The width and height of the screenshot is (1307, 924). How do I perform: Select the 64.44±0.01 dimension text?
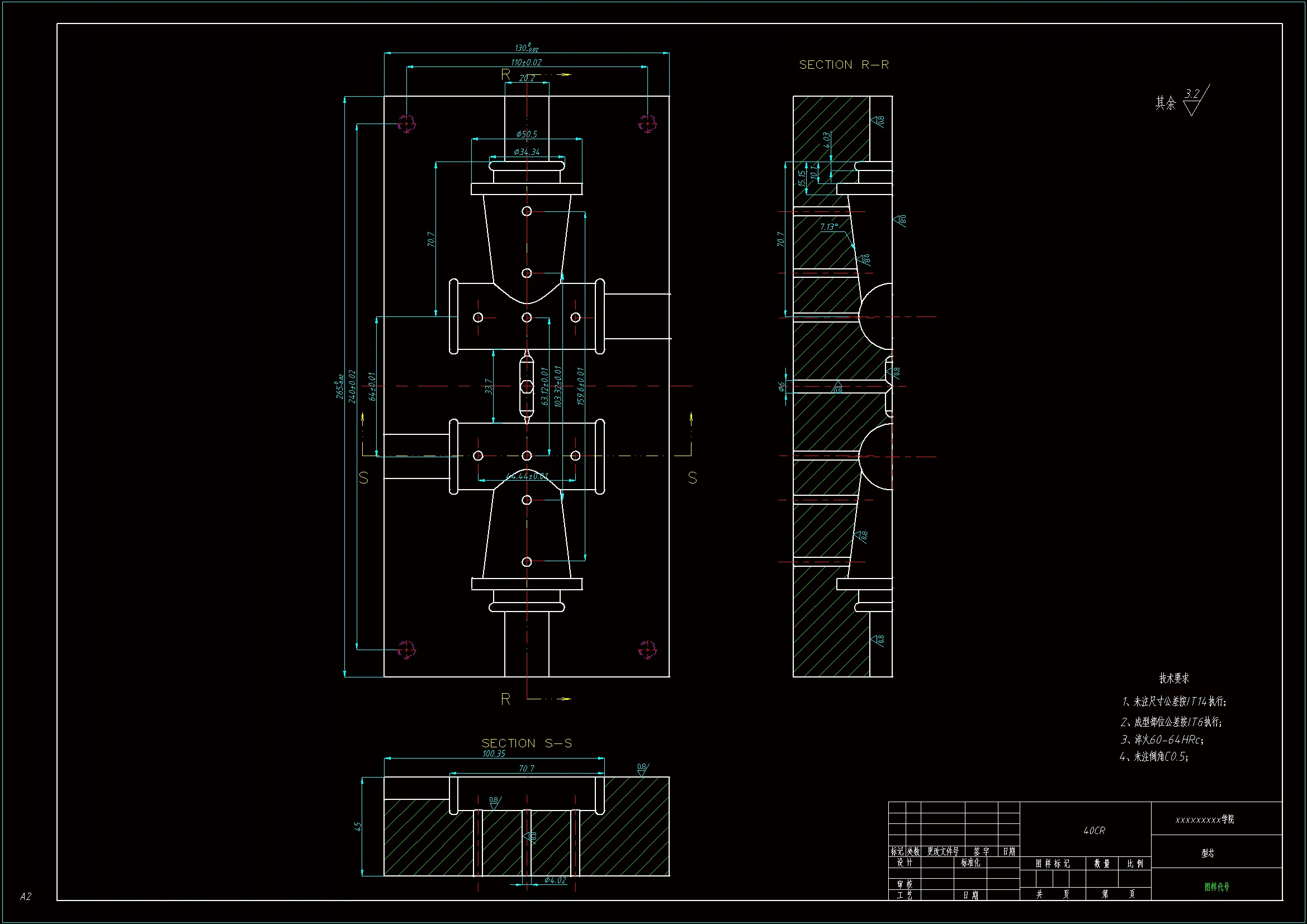point(527,476)
